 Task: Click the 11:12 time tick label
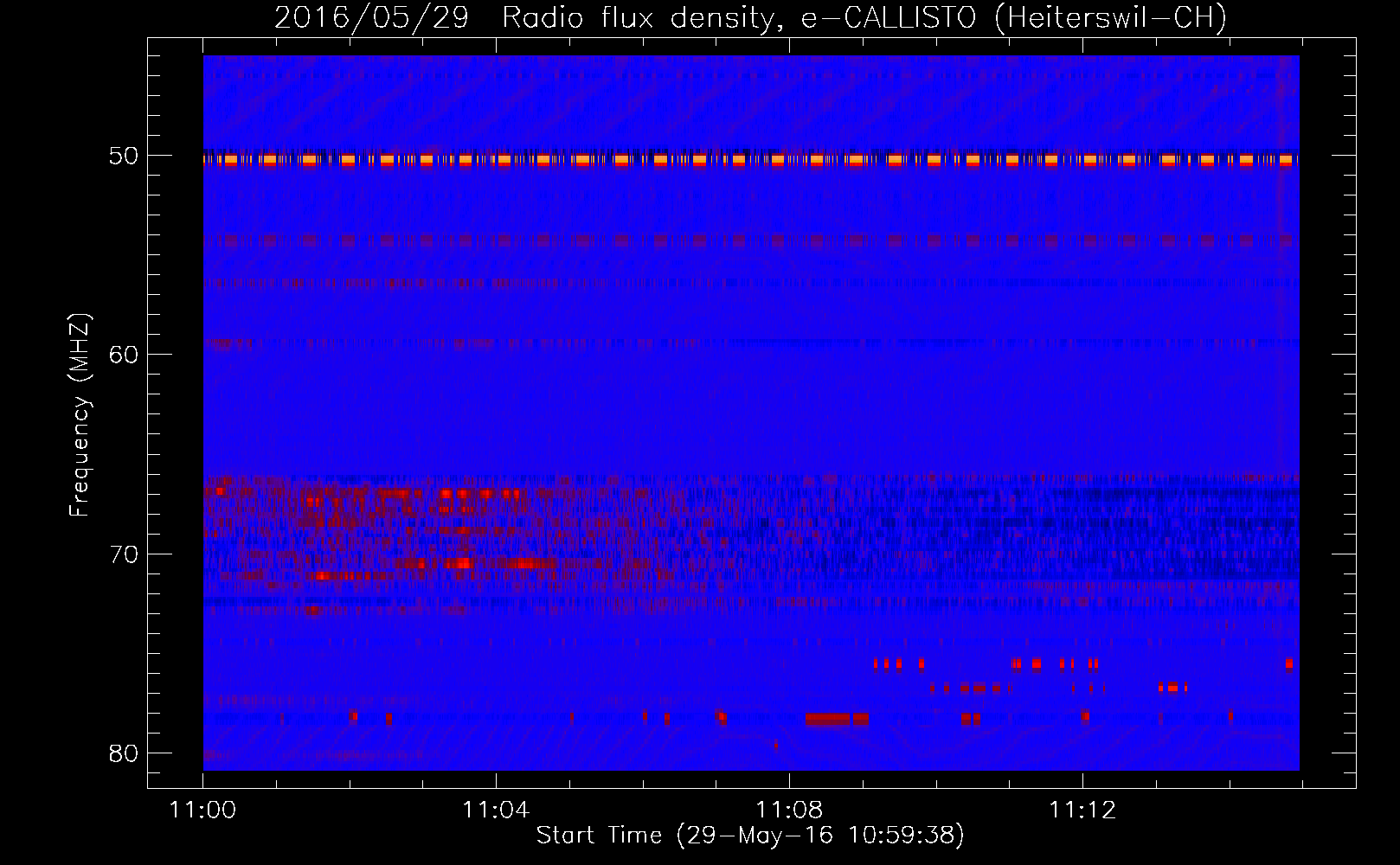pos(1082,811)
